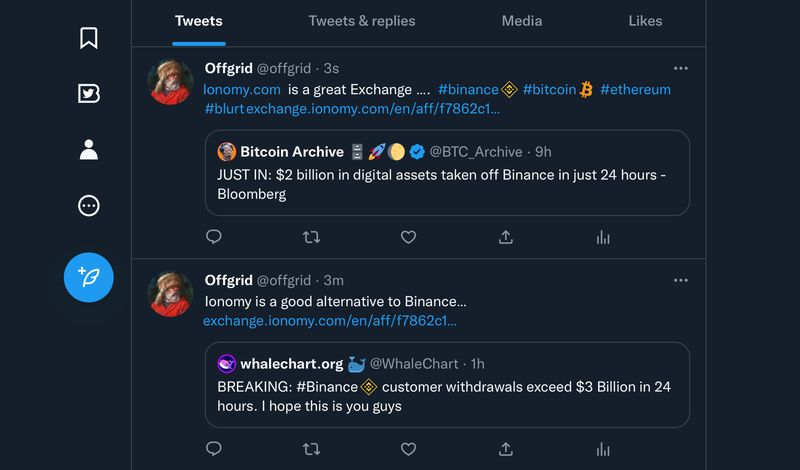Switch to the Tweets & replies tab
This screenshot has width=800, height=470.
tap(361, 21)
